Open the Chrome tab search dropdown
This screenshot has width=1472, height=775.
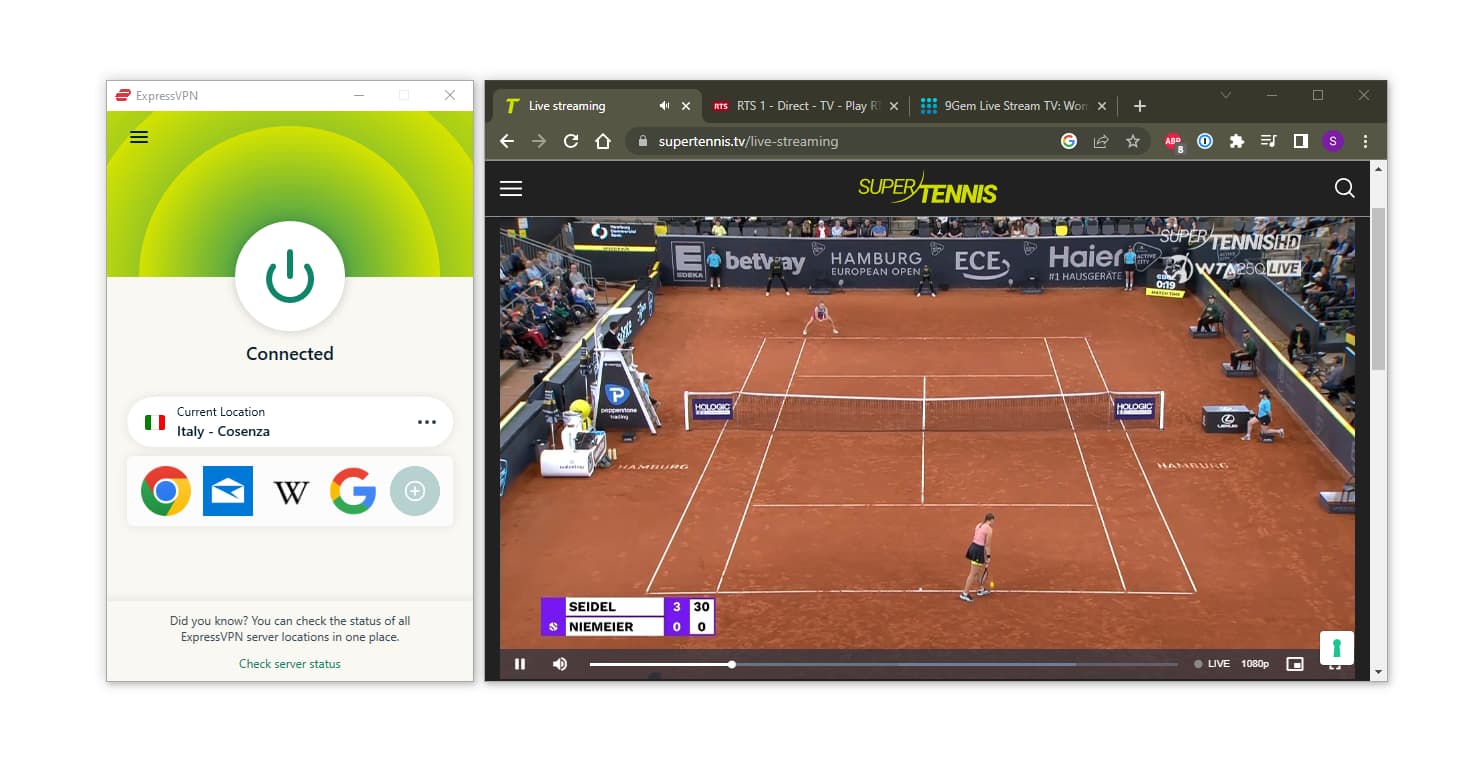[x=1226, y=95]
